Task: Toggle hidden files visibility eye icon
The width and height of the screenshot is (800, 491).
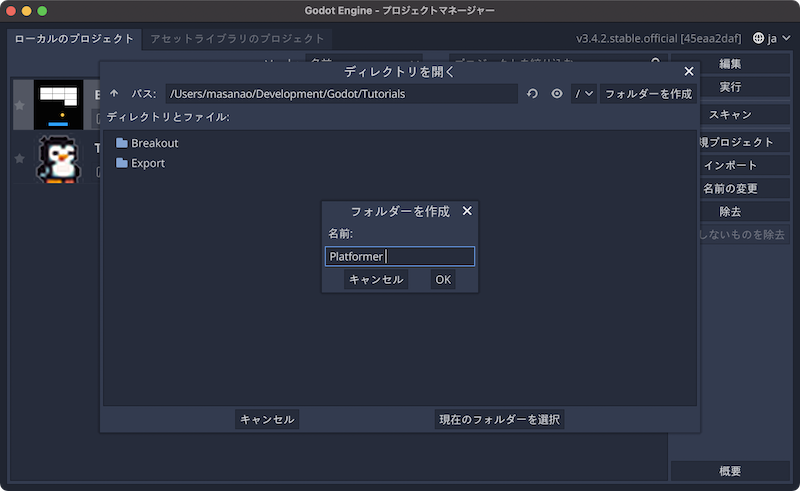Action: [x=557, y=93]
